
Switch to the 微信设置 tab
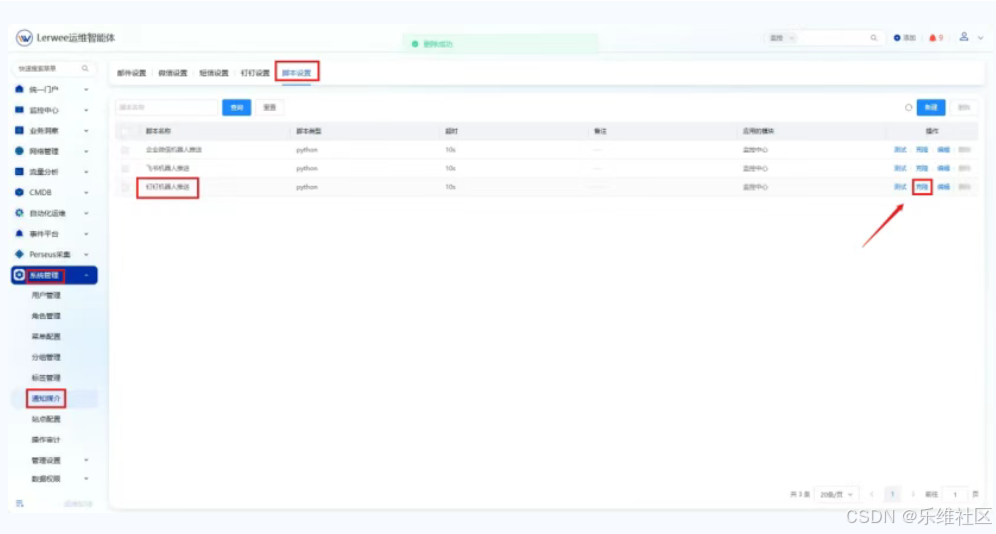(x=173, y=73)
